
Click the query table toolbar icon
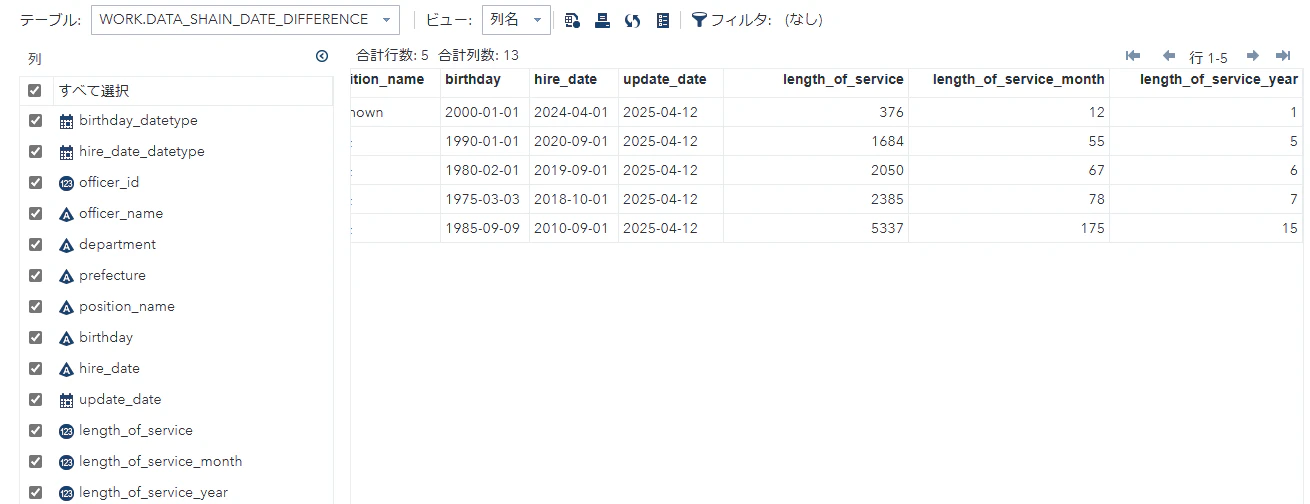[572, 20]
